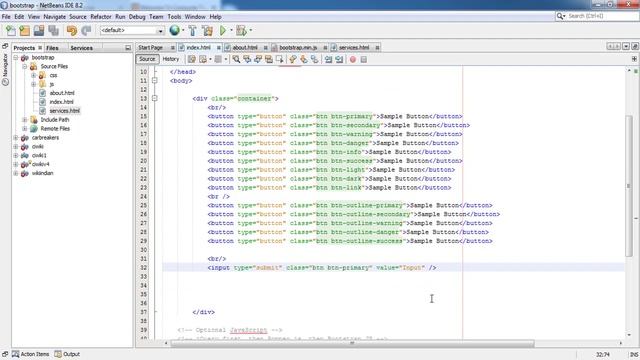Open the <default> configuration combo box
The width and height of the screenshot is (640, 360).
132,31
